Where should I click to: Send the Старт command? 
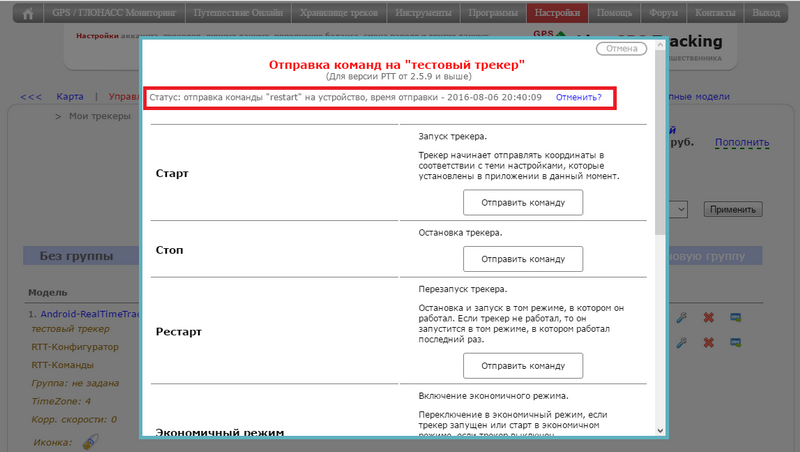pyautogui.click(x=523, y=203)
